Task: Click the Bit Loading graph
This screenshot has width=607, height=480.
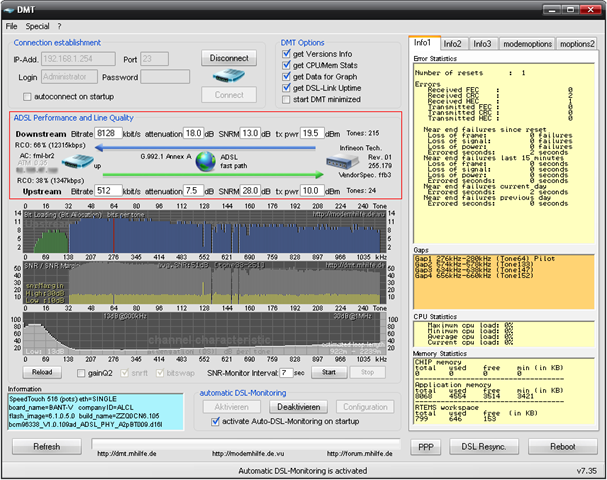Action: [x=205, y=232]
